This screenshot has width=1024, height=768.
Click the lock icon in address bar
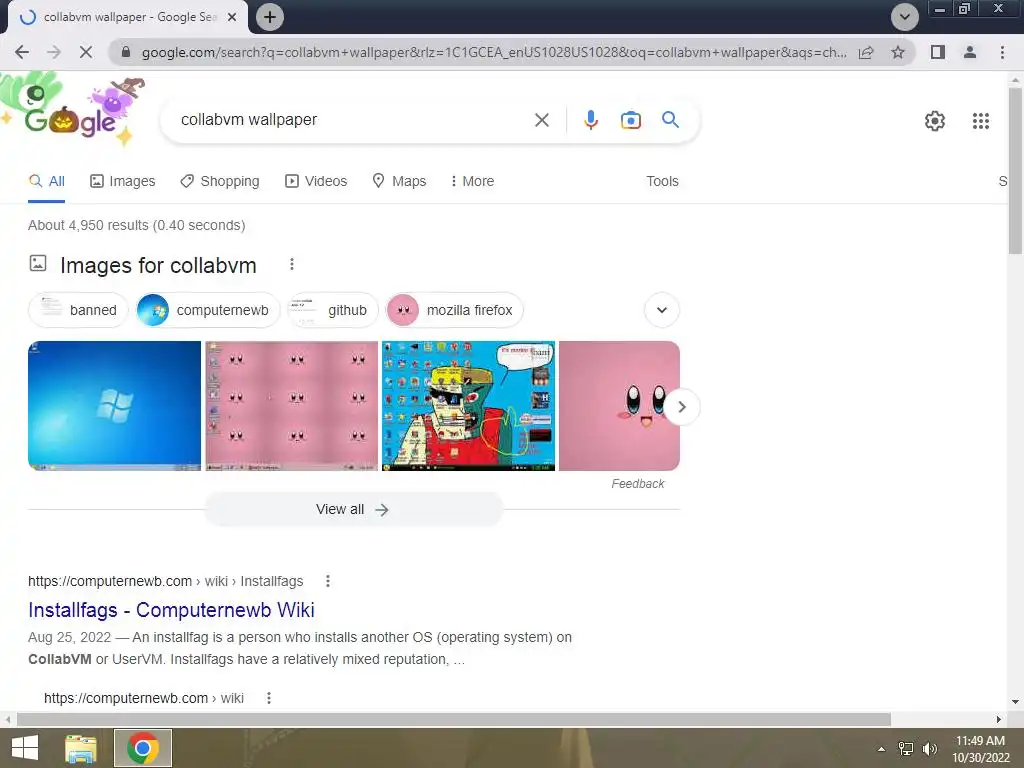tap(126, 52)
